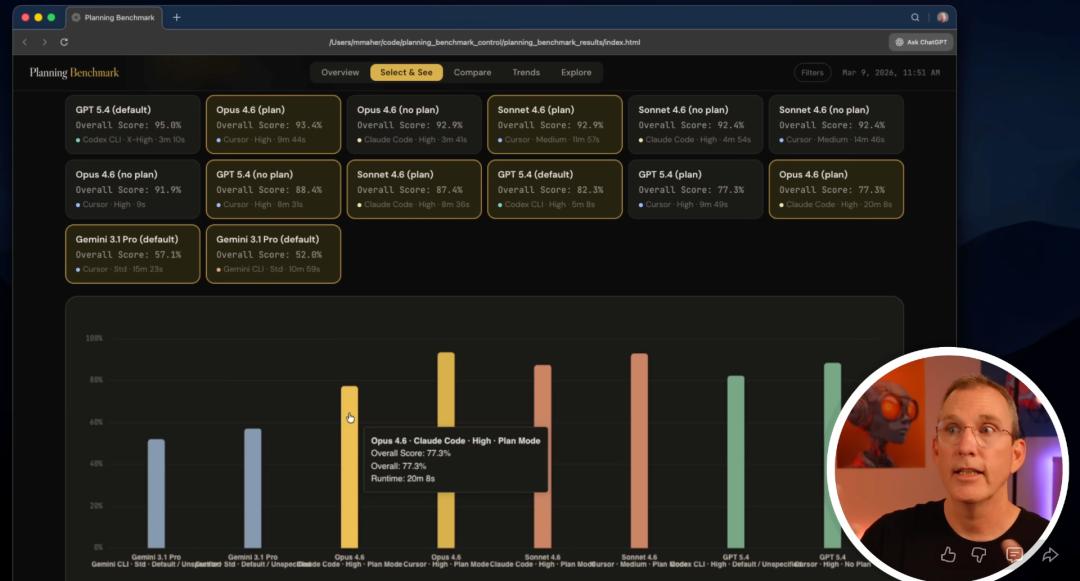Reload the page with refresh icon

[64, 42]
